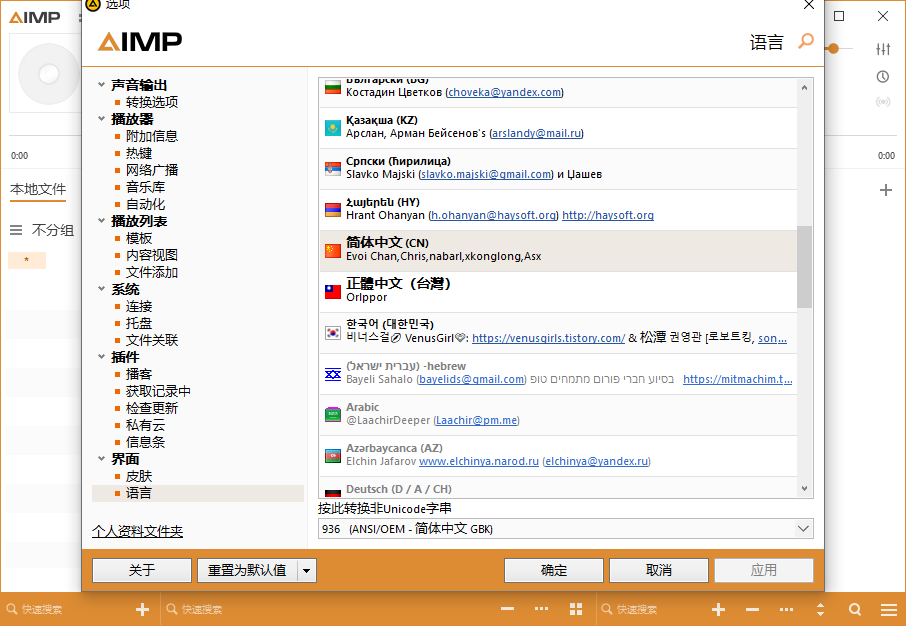Click the grid view icon in the bottom bar
This screenshot has height=626, width=906.
[576, 609]
